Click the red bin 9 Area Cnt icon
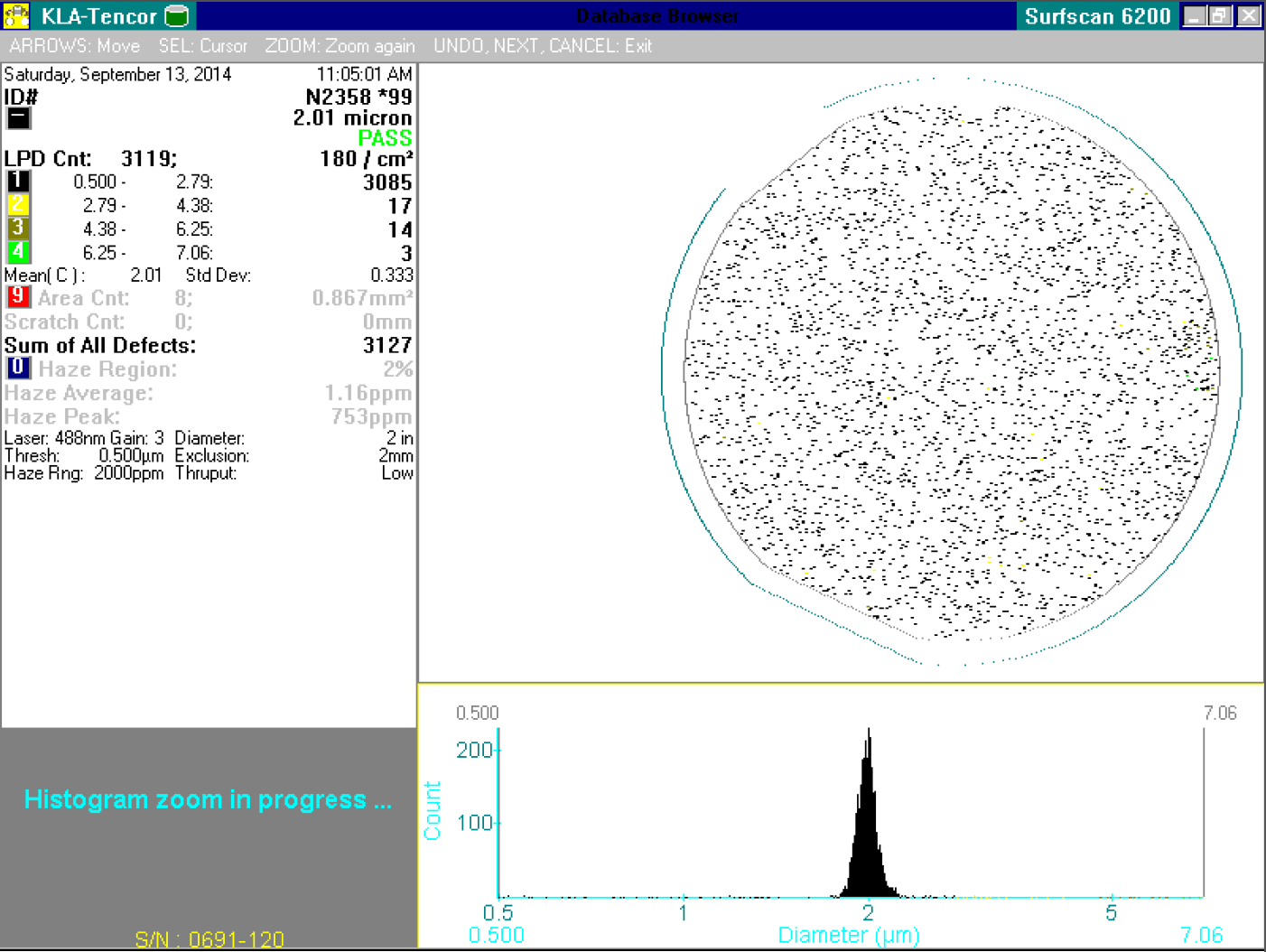Screen dimensions: 1266x952 (16, 297)
